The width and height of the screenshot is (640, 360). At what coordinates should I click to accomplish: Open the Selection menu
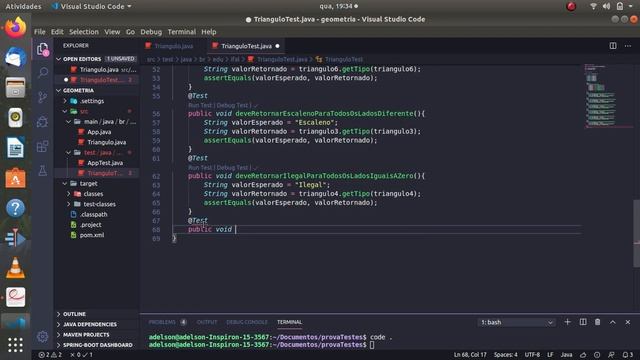pos(84,32)
